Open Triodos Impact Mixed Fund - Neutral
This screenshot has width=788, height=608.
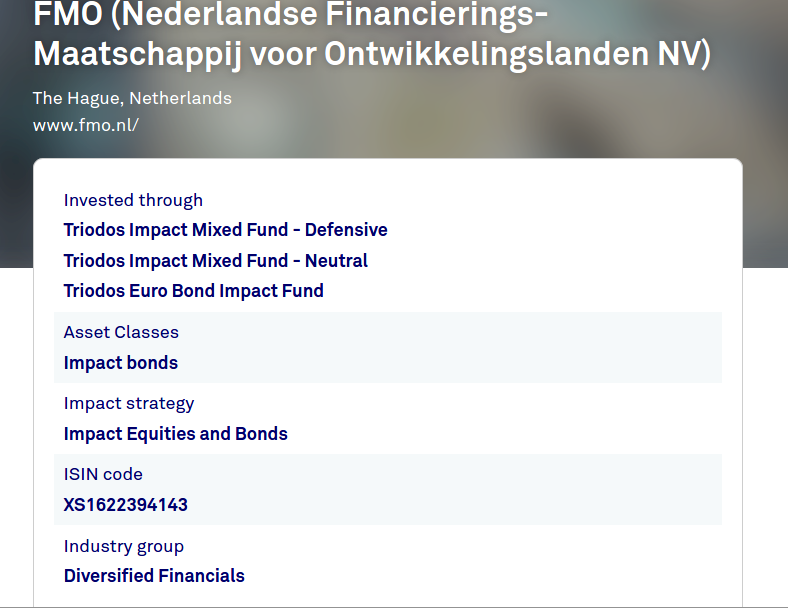pos(215,261)
